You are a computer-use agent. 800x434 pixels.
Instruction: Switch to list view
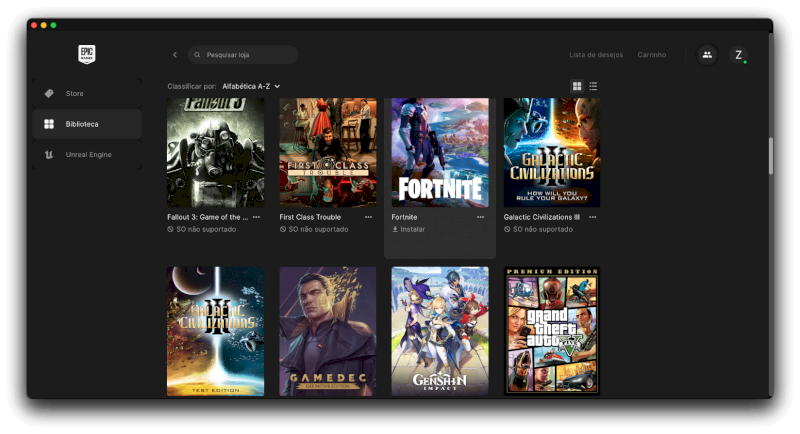593,86
